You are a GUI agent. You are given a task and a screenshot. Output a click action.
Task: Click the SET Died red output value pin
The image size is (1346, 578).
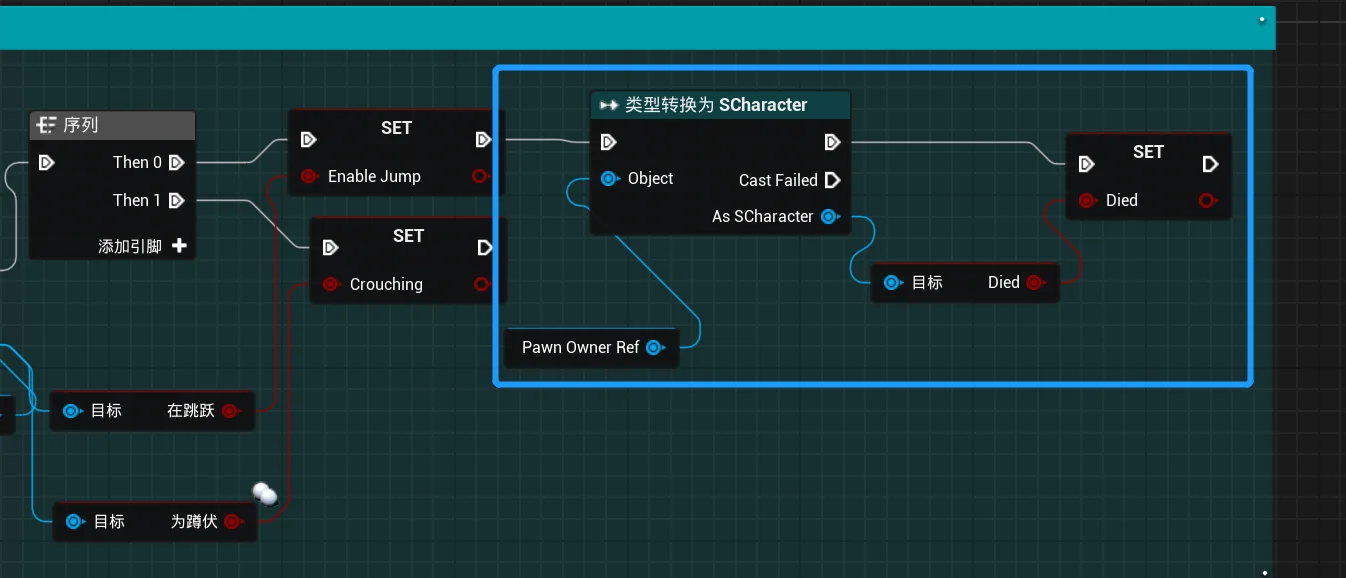(1207, 201)
